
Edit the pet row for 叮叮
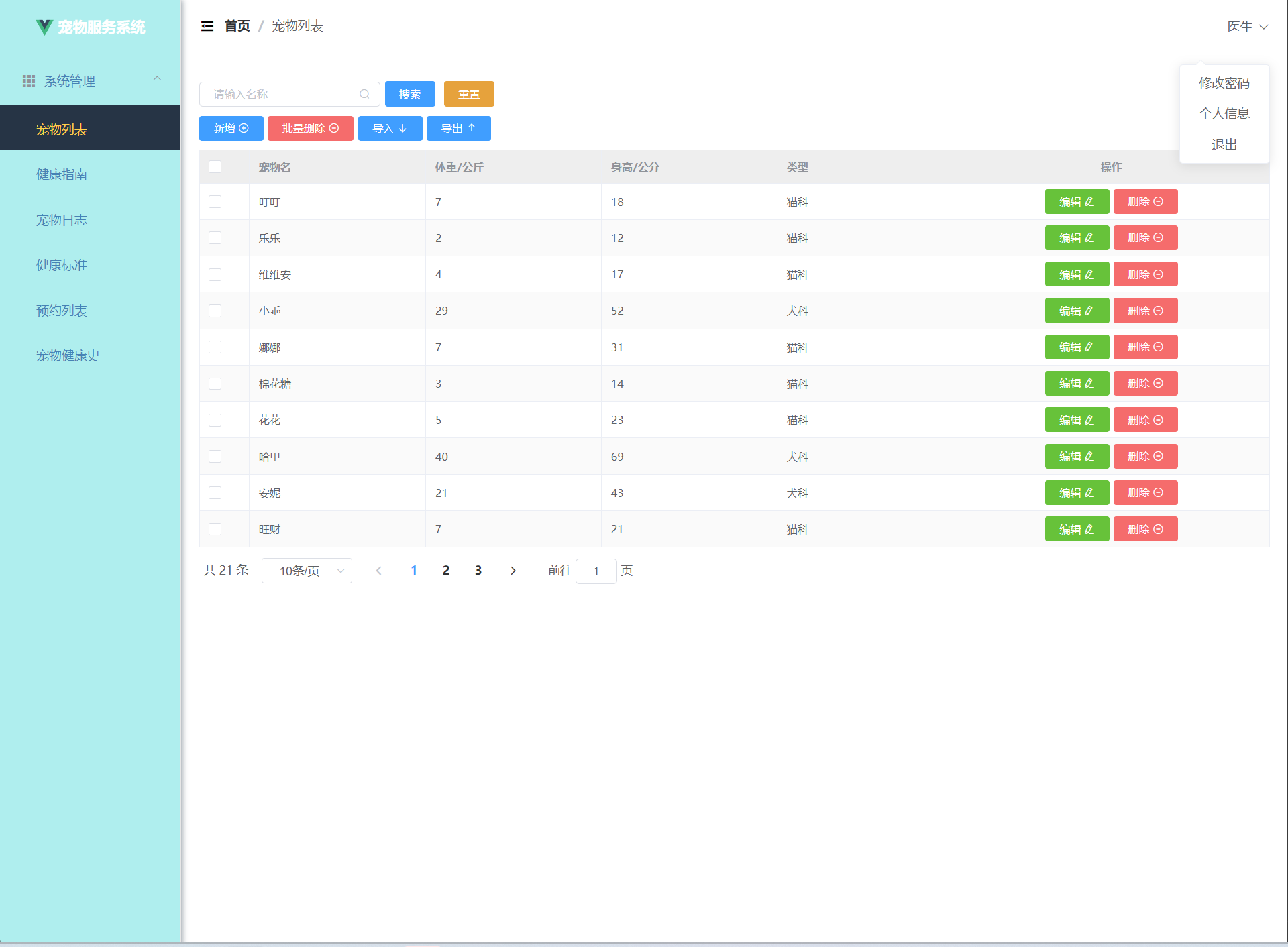click(x=1076, y=201)
